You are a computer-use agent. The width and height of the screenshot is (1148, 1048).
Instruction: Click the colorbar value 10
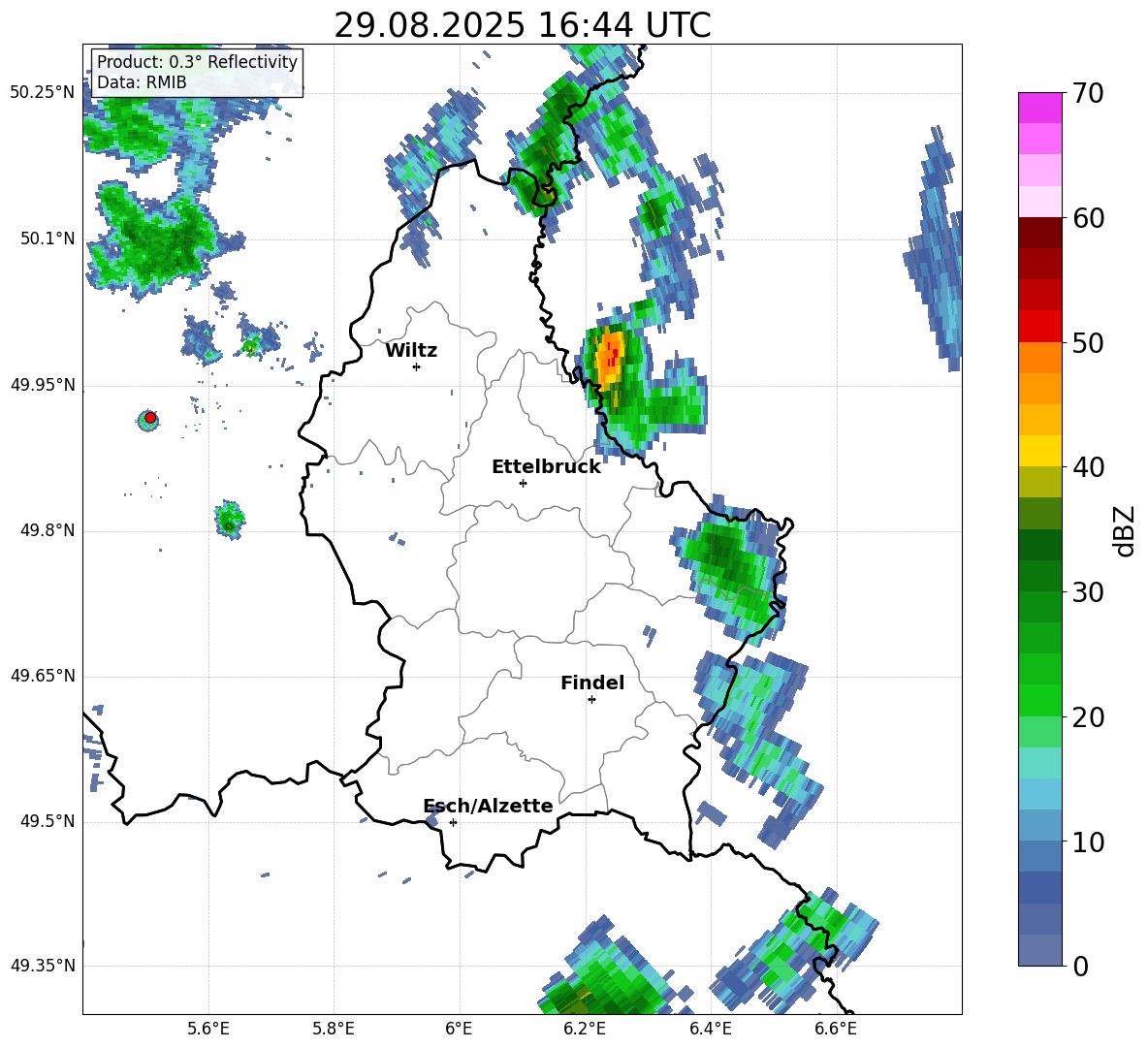point(1088,842)
